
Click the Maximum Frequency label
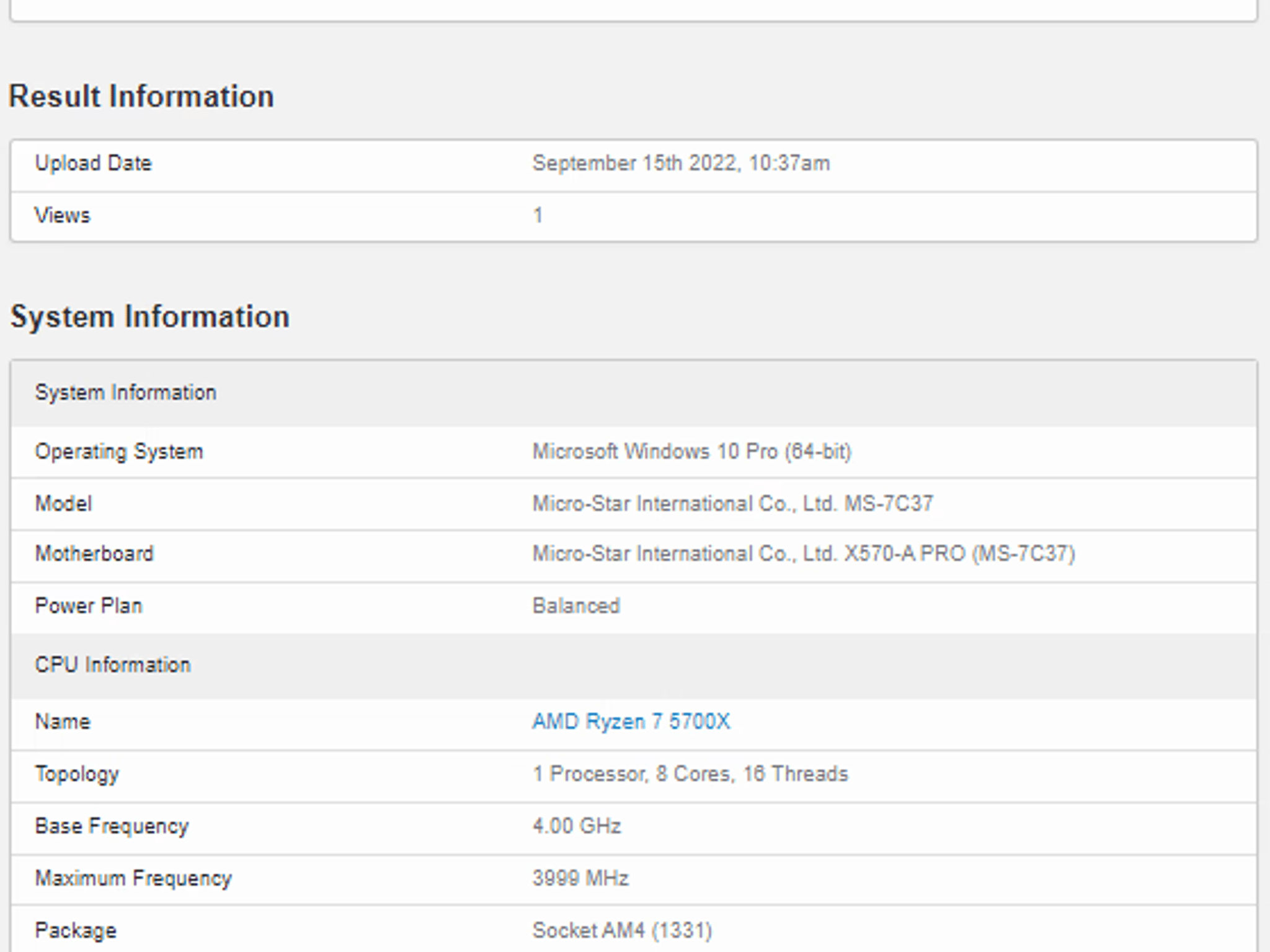(133, 878)
